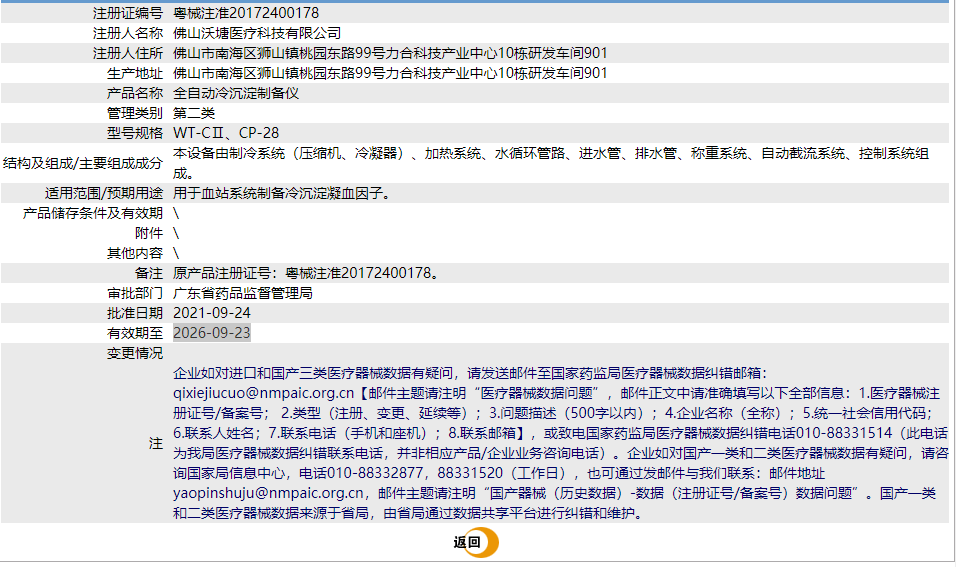Click the 结构及组成/主要组成成分 label

tap(83, 163)
